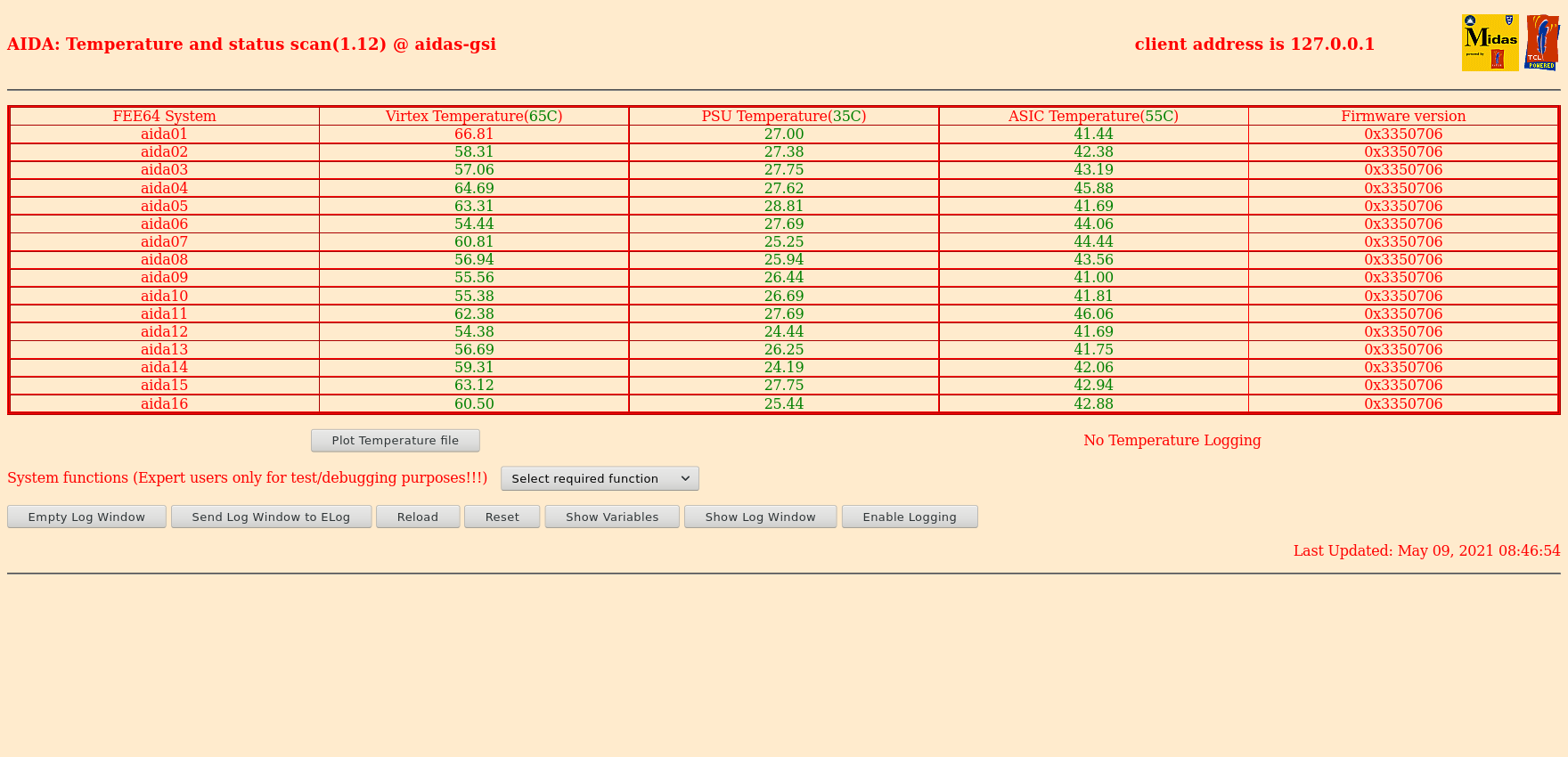Click the aida03 row label

point(165,169)
